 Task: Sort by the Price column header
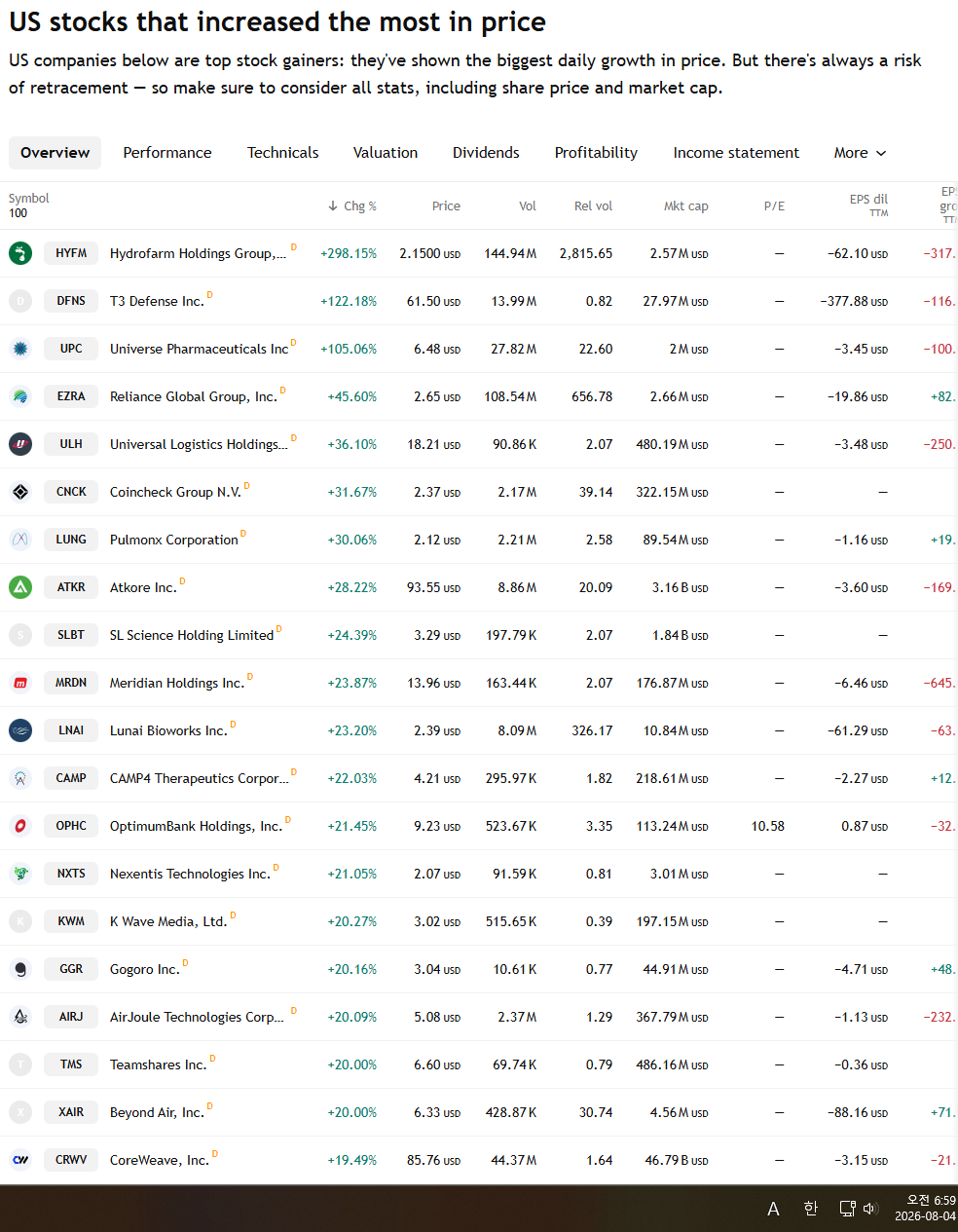click(x=446, y=205)
